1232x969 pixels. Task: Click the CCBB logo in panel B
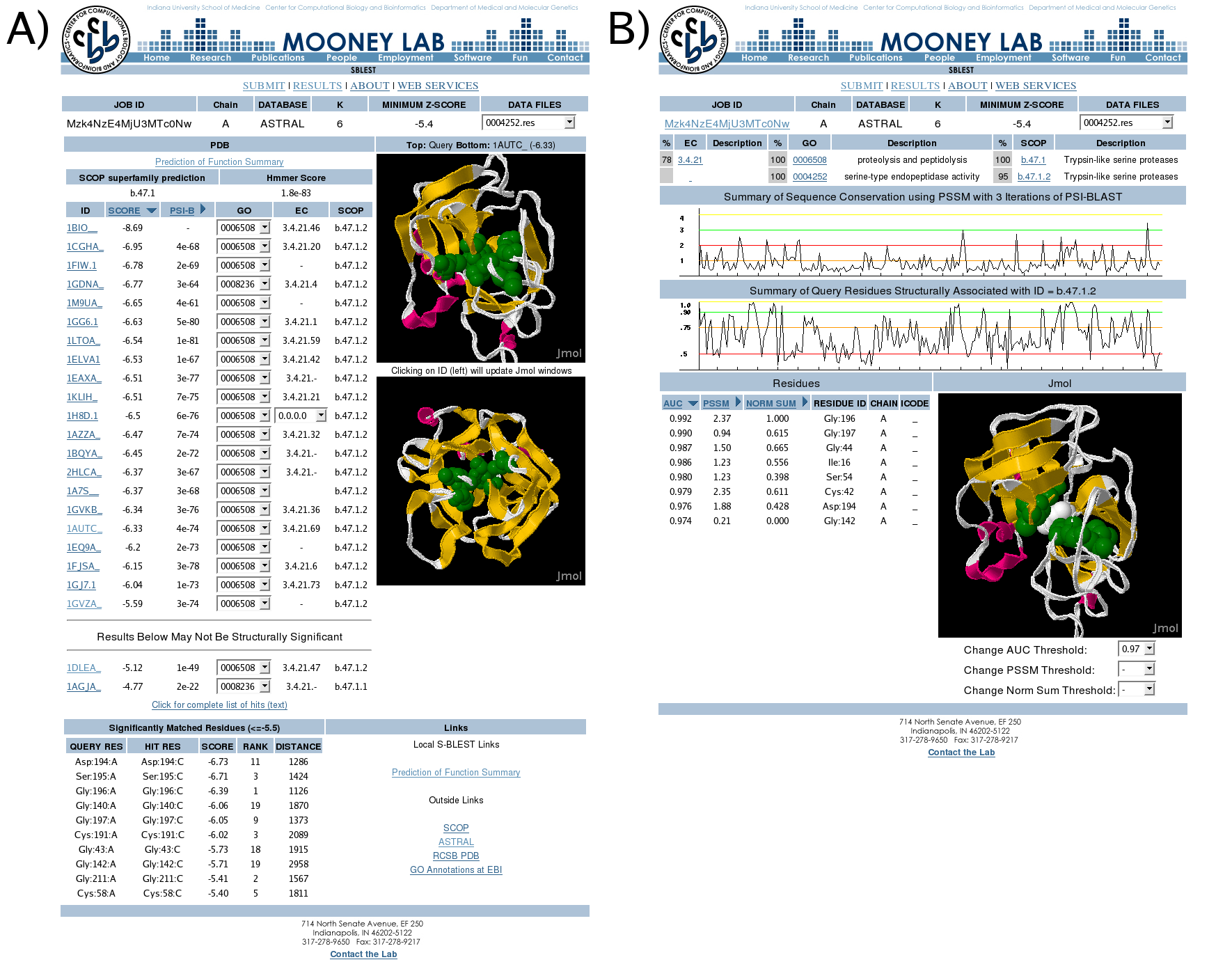point(694,40)
